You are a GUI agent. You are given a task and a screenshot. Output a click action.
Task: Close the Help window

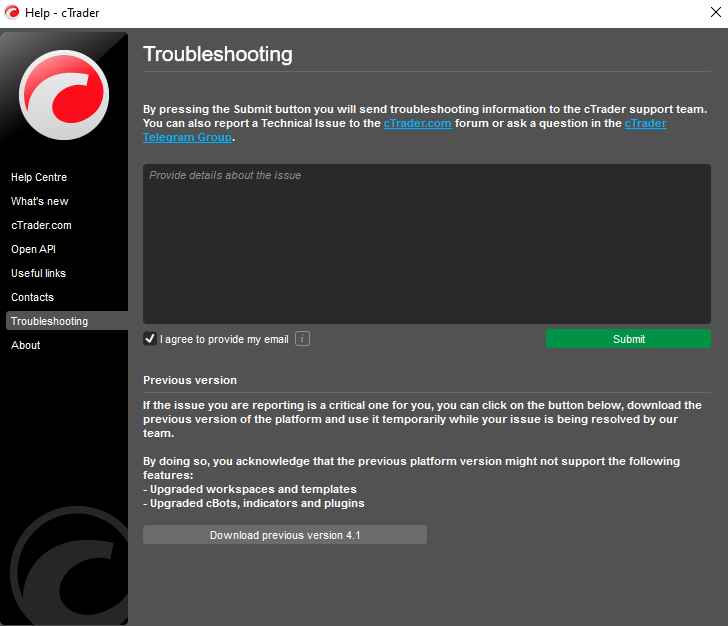coord(715,12)
